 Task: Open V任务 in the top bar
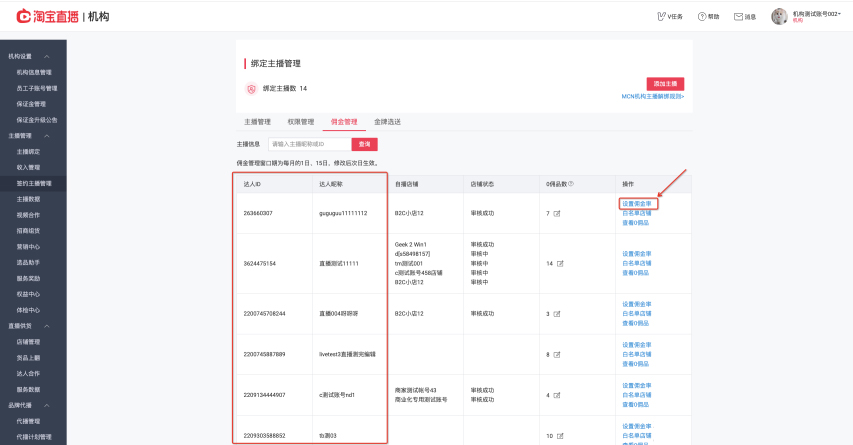point(670,17)
